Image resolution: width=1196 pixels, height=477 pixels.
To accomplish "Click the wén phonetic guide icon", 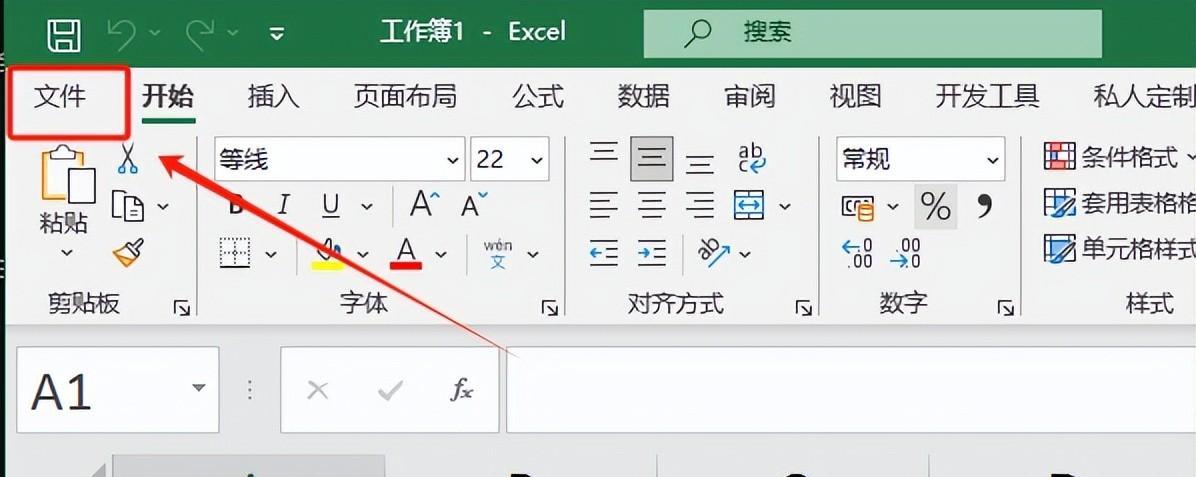I will pyautogui.click(x=498, y=253).
